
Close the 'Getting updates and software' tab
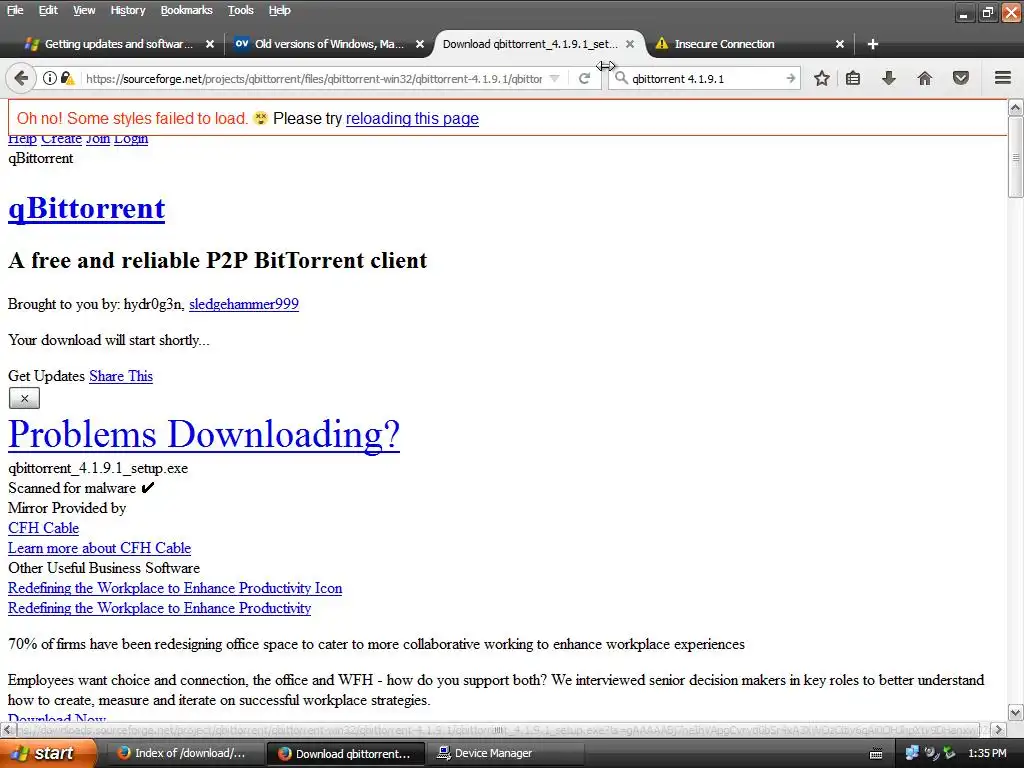(210, 44)
